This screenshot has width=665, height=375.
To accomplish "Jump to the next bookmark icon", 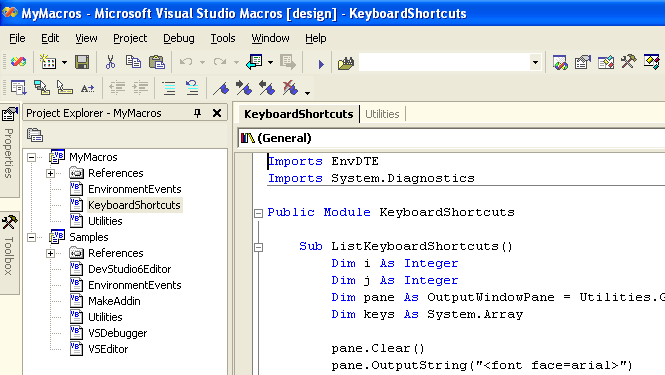I will point(244,88).
